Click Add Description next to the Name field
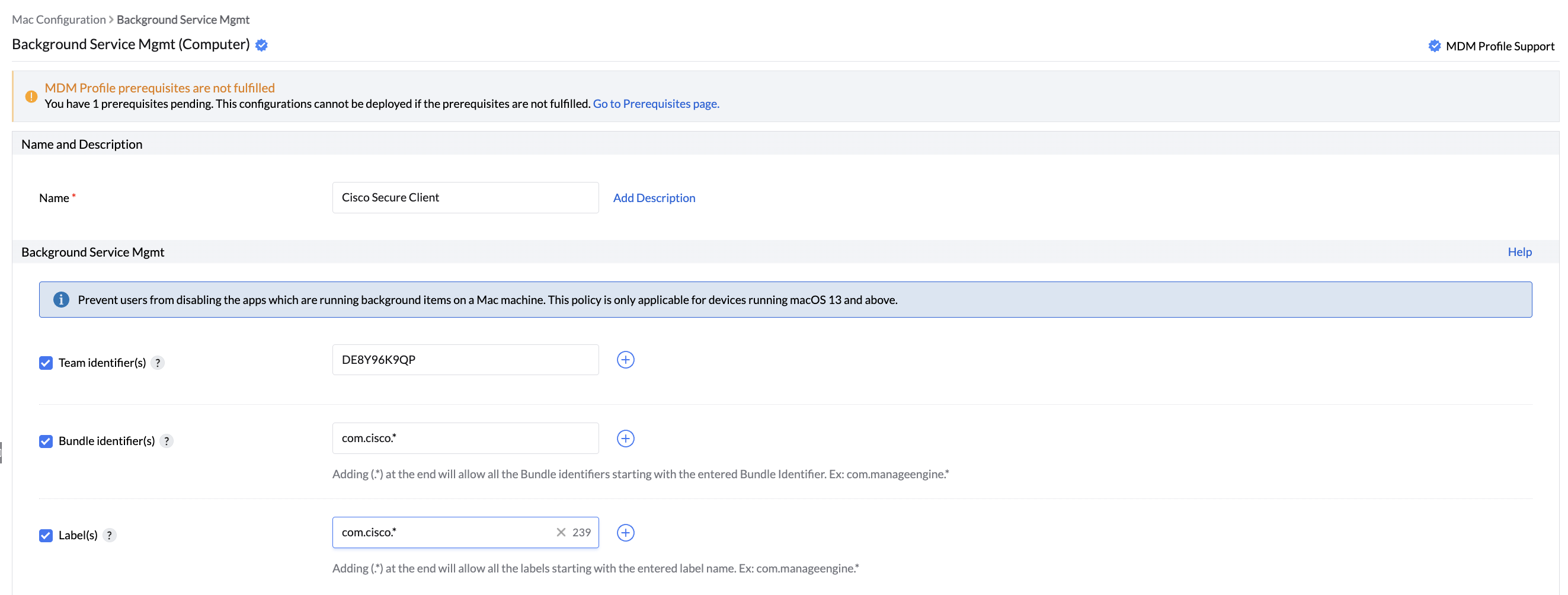This screenshot has height=595, width=1568. 654,197
